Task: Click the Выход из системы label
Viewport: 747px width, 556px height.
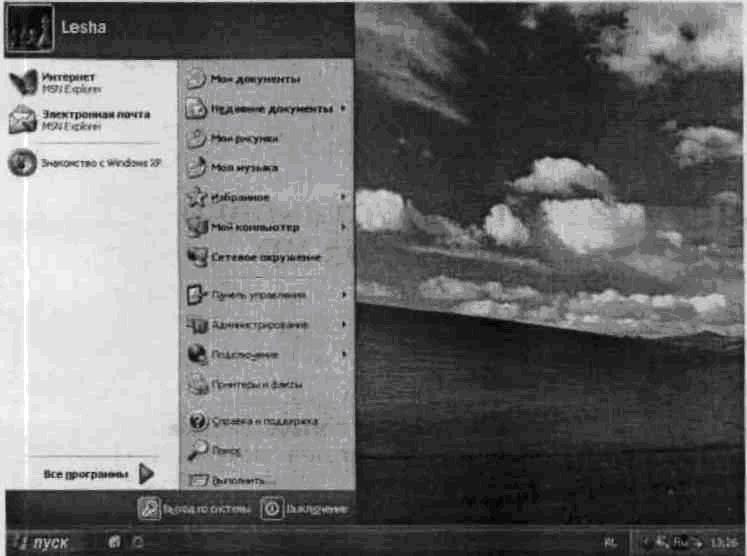Action: [206, 509]
